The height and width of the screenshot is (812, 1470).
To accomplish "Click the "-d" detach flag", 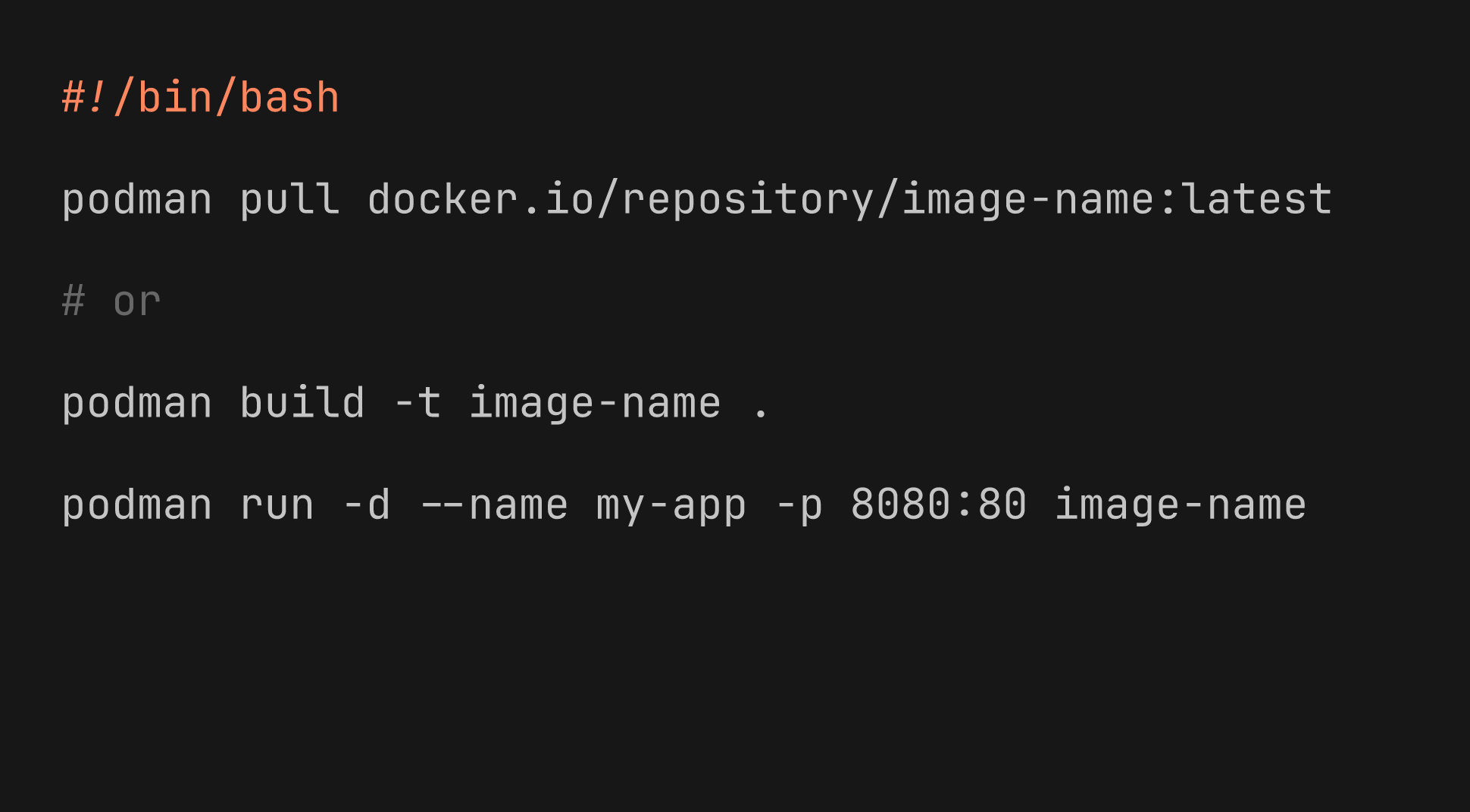I will point(367,506).
